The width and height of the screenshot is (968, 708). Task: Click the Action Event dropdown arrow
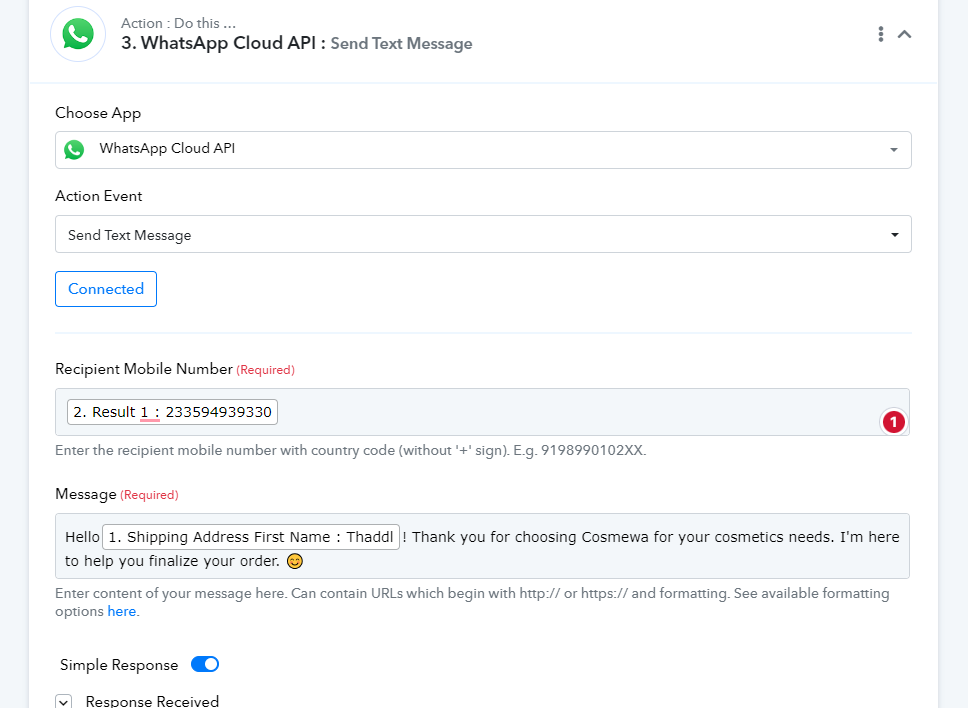click(895, 235)
